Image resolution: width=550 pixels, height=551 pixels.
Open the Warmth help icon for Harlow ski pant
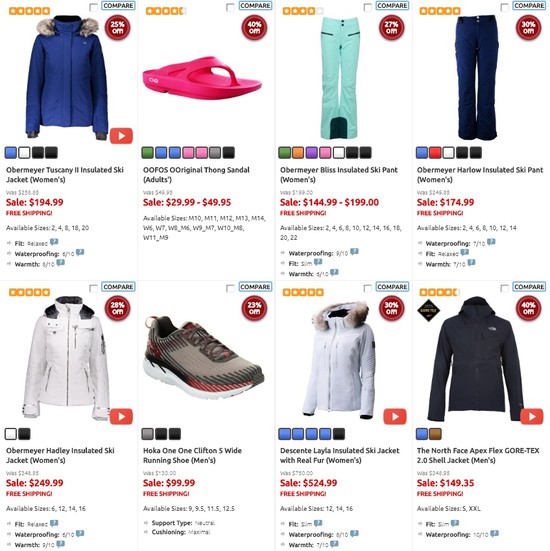pyautogui.click(x=471, y=263)
